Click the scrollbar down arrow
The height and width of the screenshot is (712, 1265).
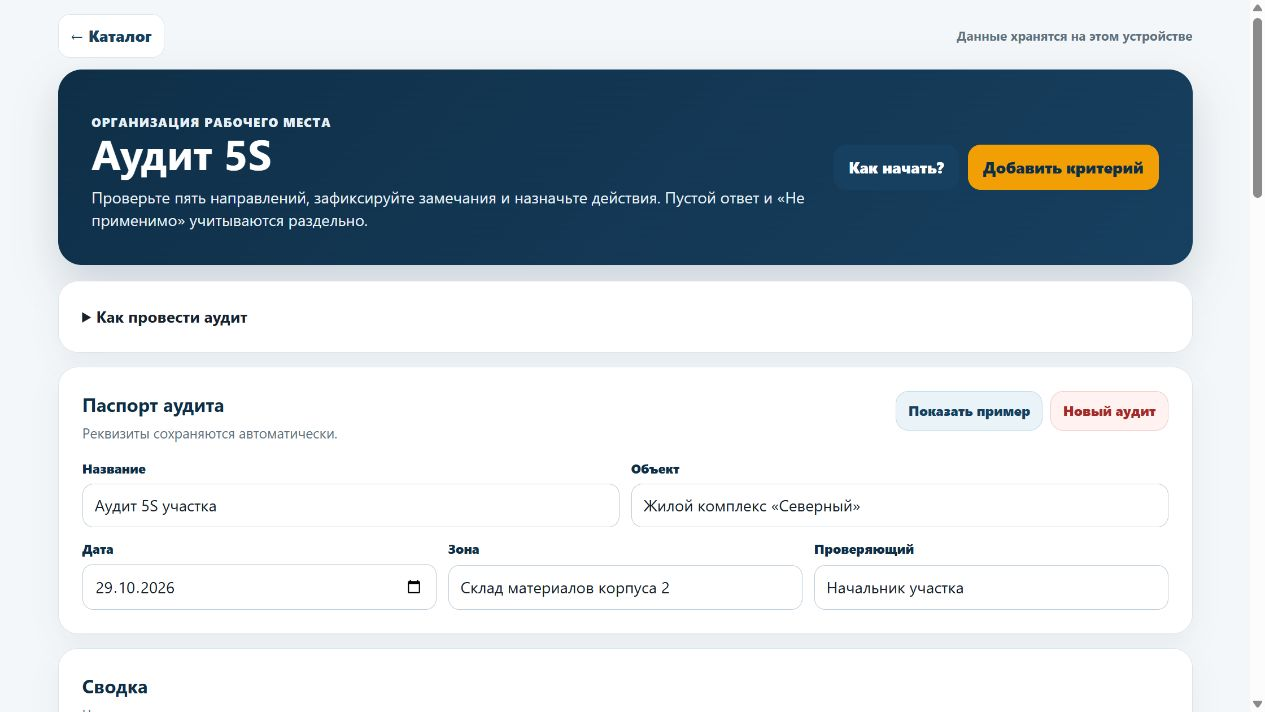pos(1257,704)
